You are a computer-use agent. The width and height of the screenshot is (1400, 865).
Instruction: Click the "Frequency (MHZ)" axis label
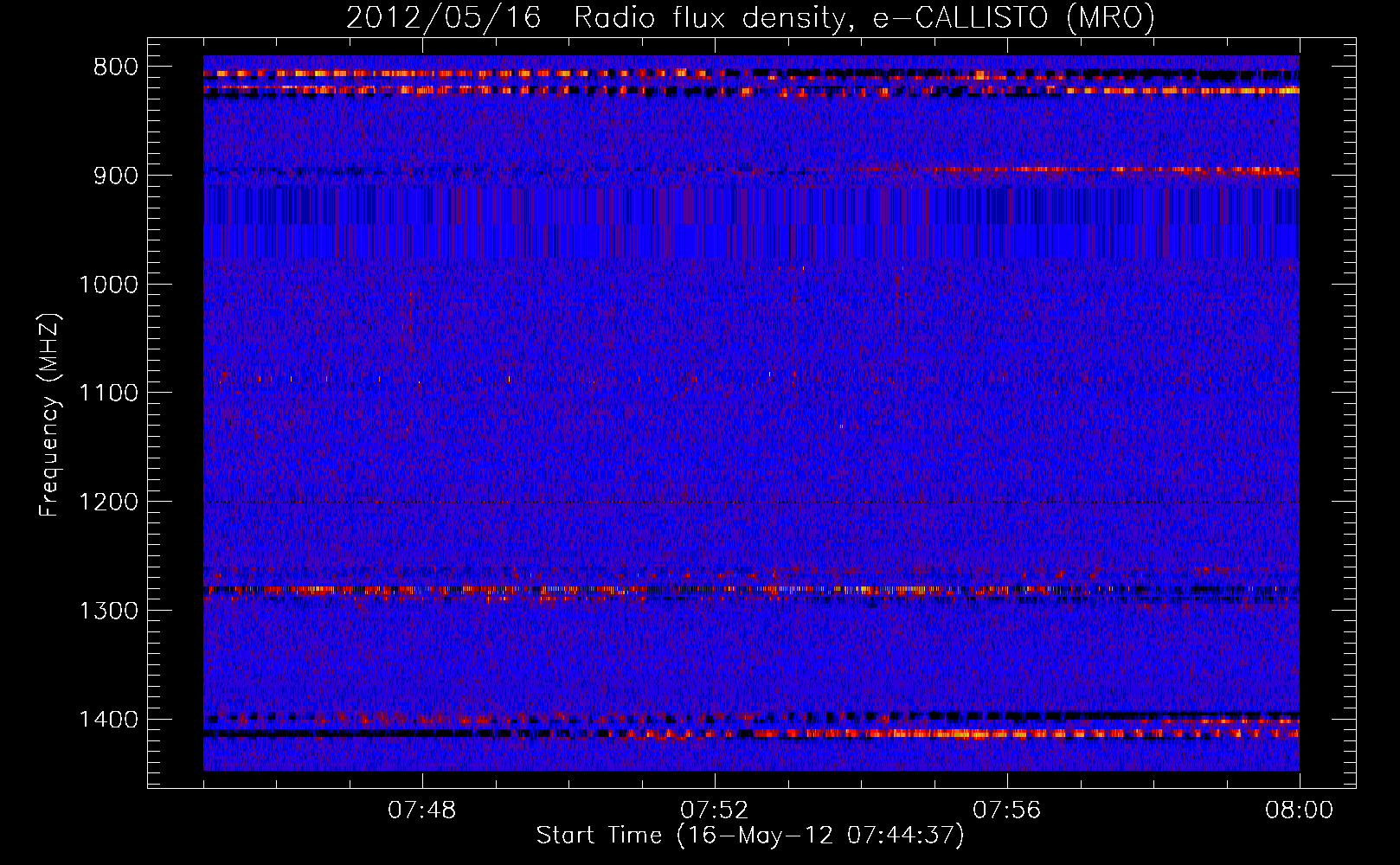(x=49, y=415)
